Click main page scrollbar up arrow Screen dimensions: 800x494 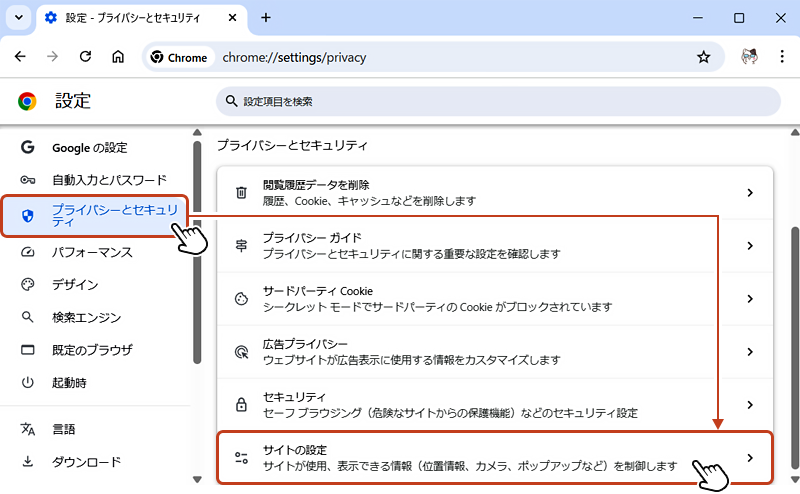(795, 133)
